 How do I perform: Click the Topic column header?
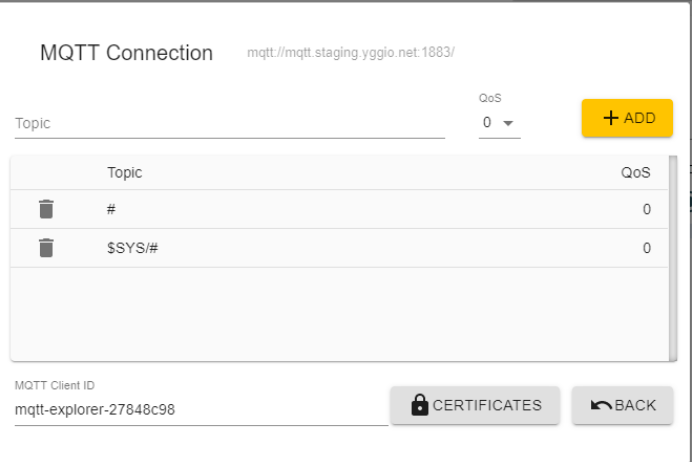[x=124, y=173]
